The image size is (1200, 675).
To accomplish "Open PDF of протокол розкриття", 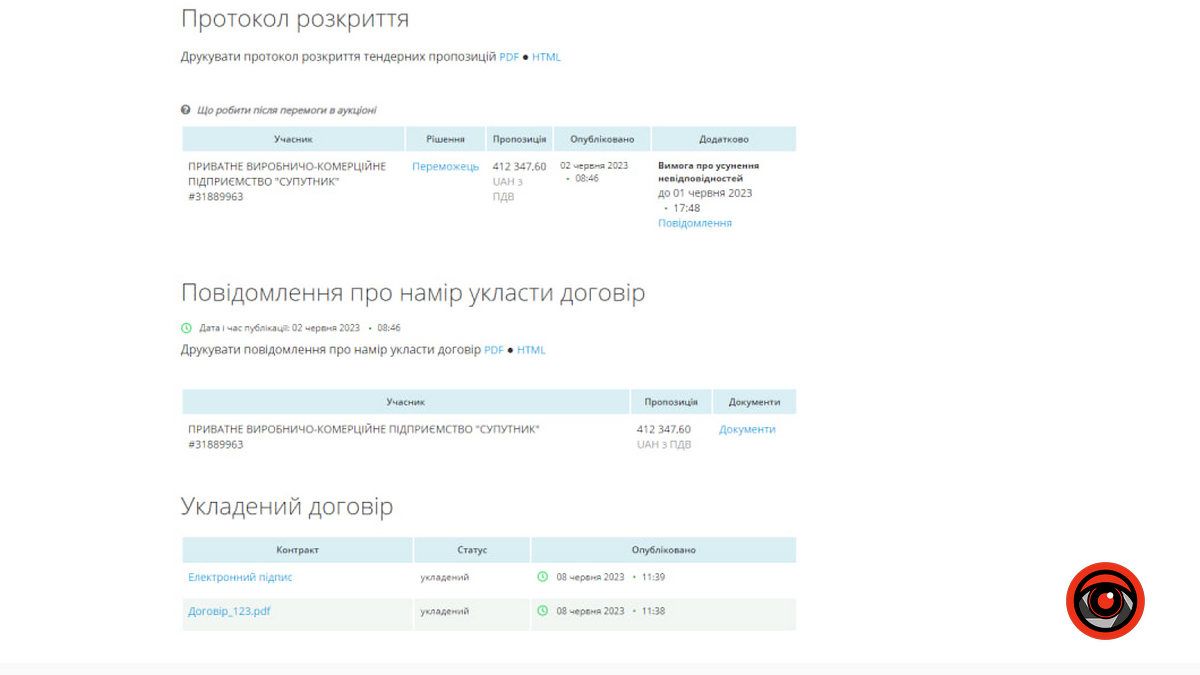I will click(x=509, y=57).
